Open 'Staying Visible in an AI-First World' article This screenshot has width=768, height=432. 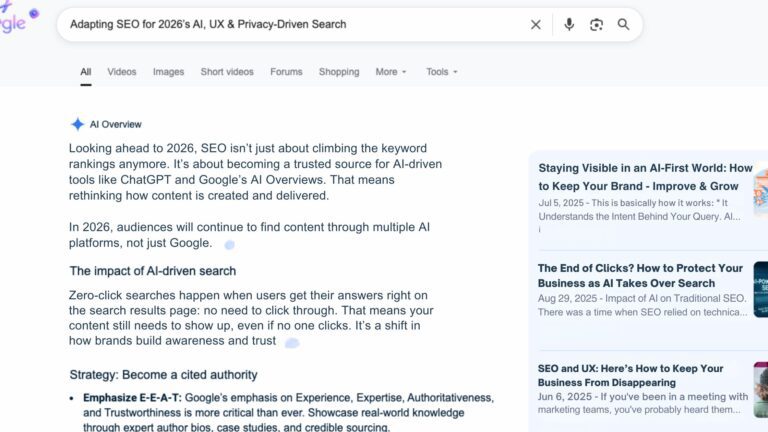click(645, 177)
